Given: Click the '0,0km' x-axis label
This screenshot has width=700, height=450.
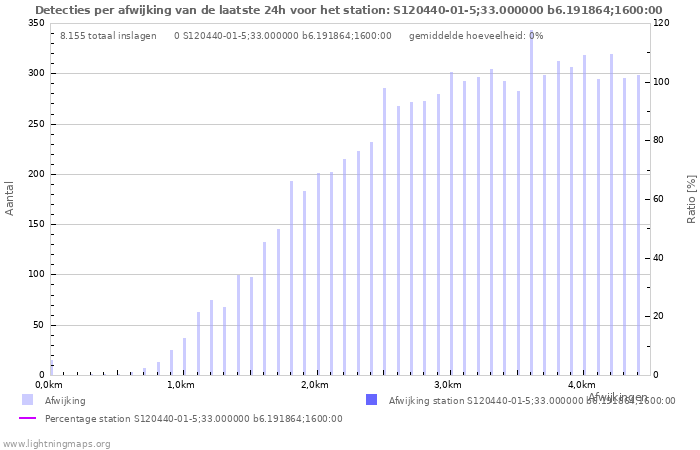Looking at the screenshot, I should click(49, 385).
